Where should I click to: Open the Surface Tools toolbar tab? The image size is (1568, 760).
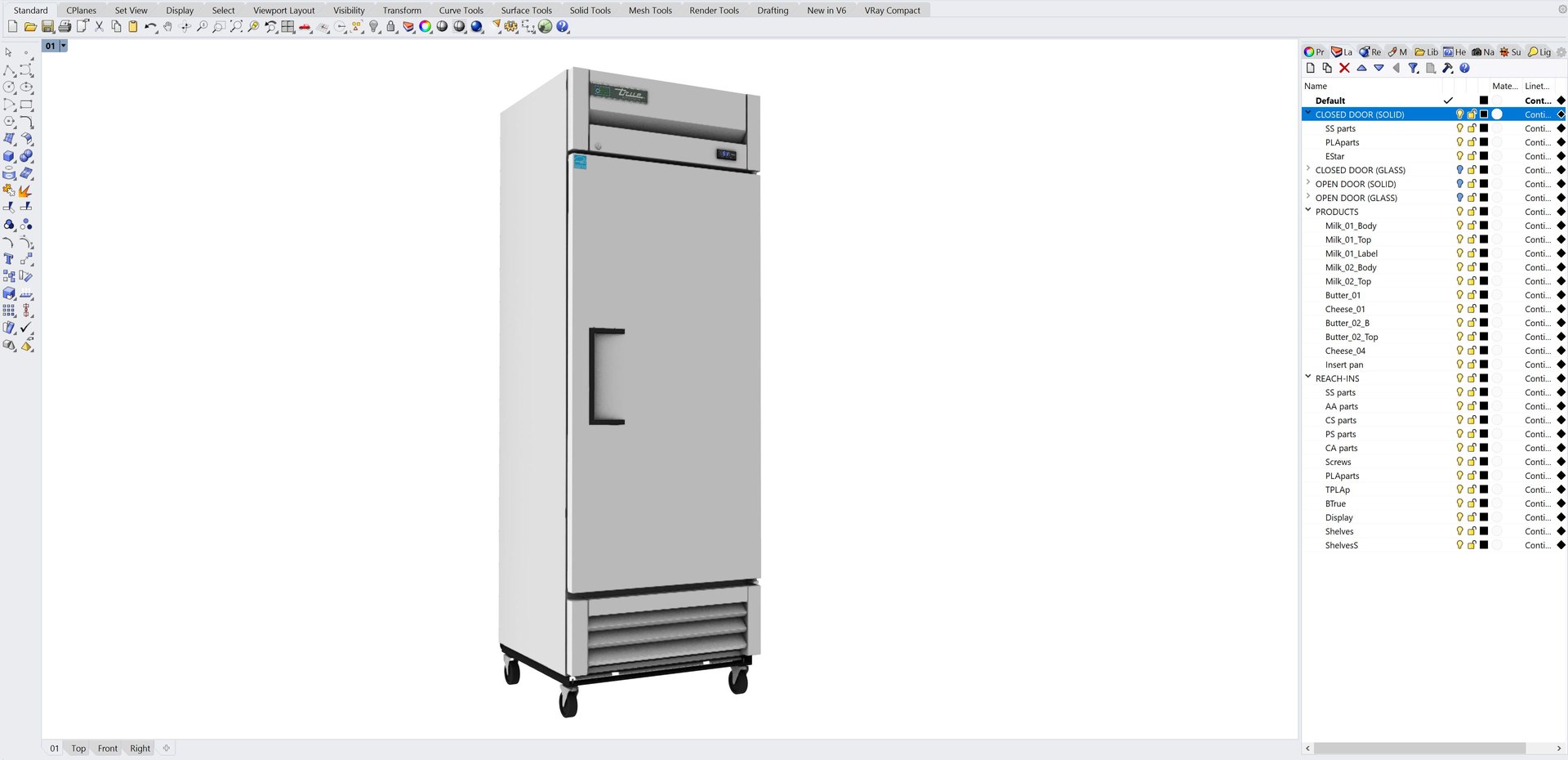pos(526,11)
